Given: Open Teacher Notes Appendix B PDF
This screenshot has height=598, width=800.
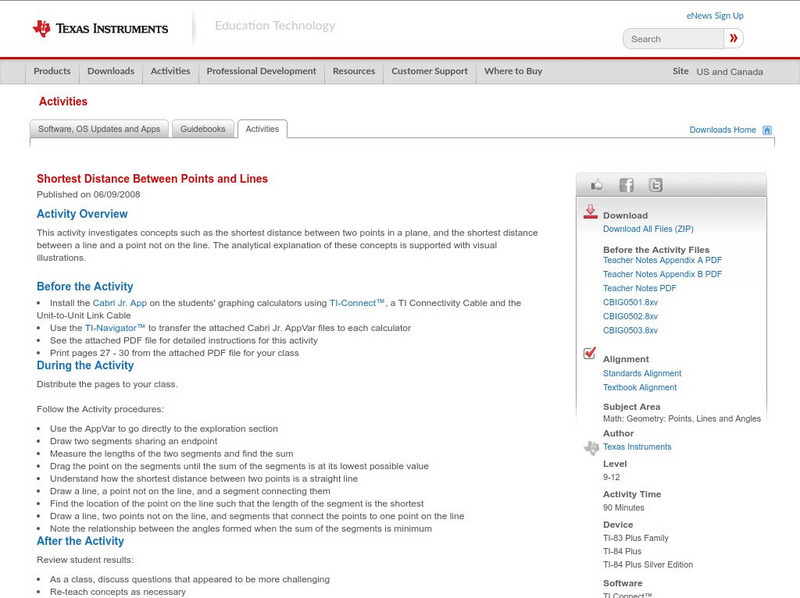Looking at the screenshot, I should [x=662, y=274].
